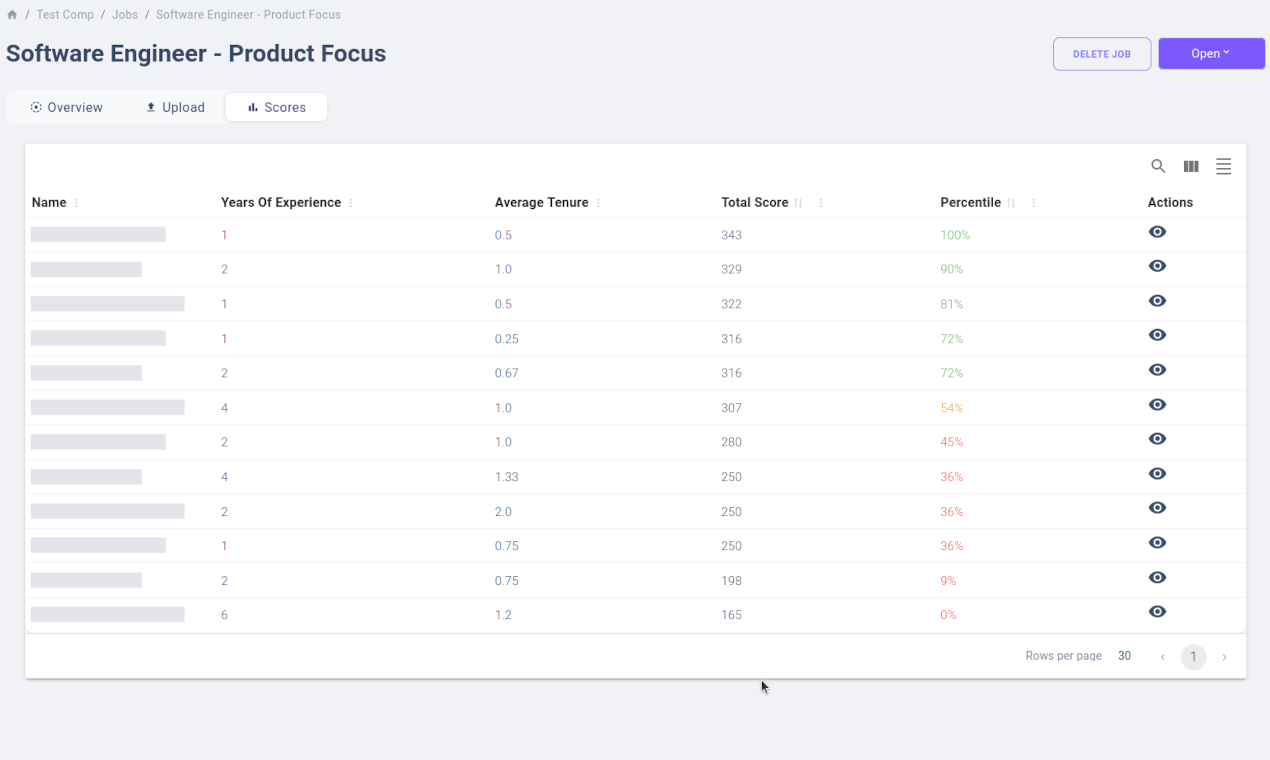Click the sort icon beside Percentile
The width and height of the screenshot is (1270, 760).
tap(1011, 203)
